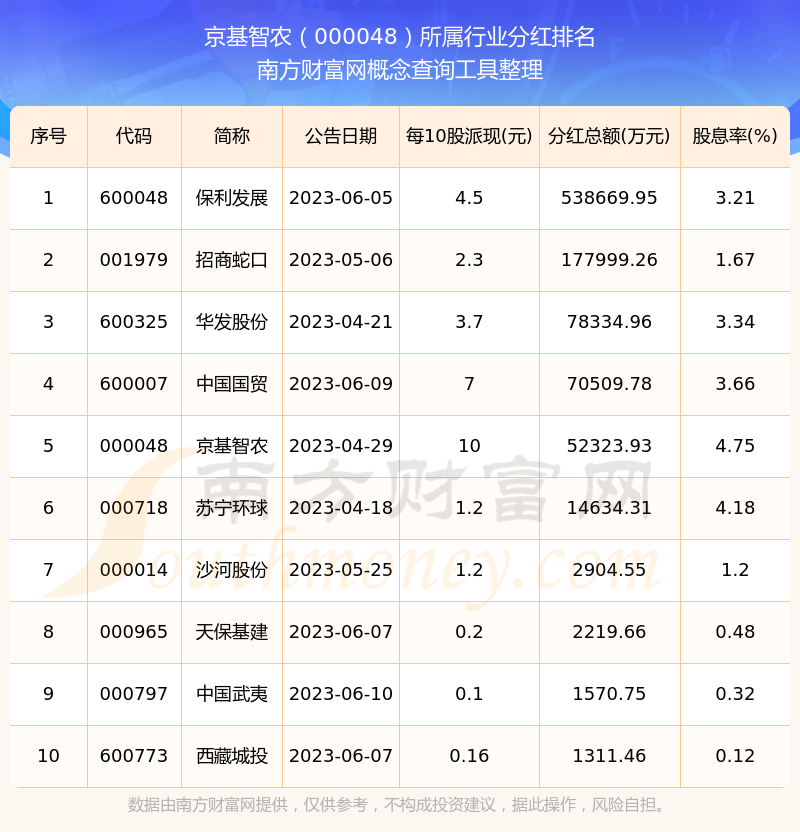This screenshot has width=800, height=832.
Task: Click the 招商蛇口 stock name
Action: click(x=232, y=260)
